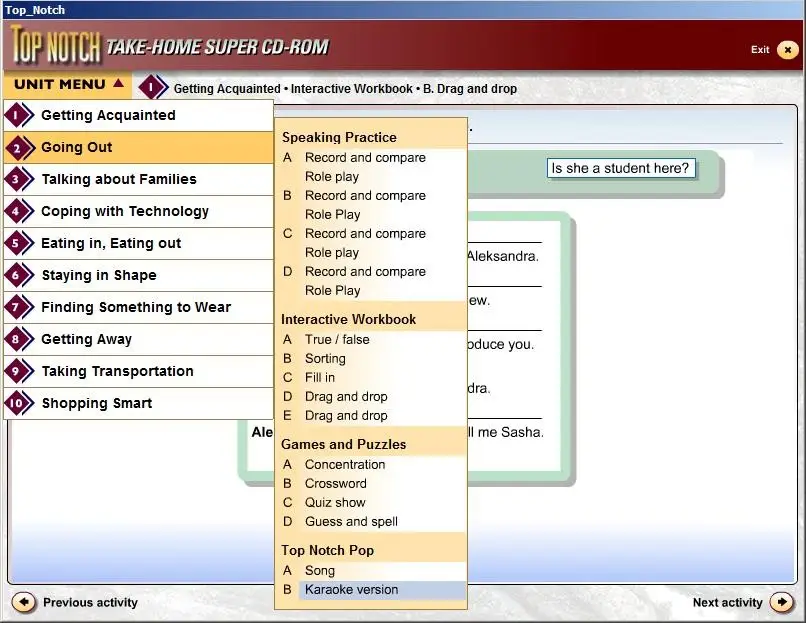This screenshot has height=623, width=806.
Task: Open Speaking Practice C Record and compare
Action: coord(365,233)
